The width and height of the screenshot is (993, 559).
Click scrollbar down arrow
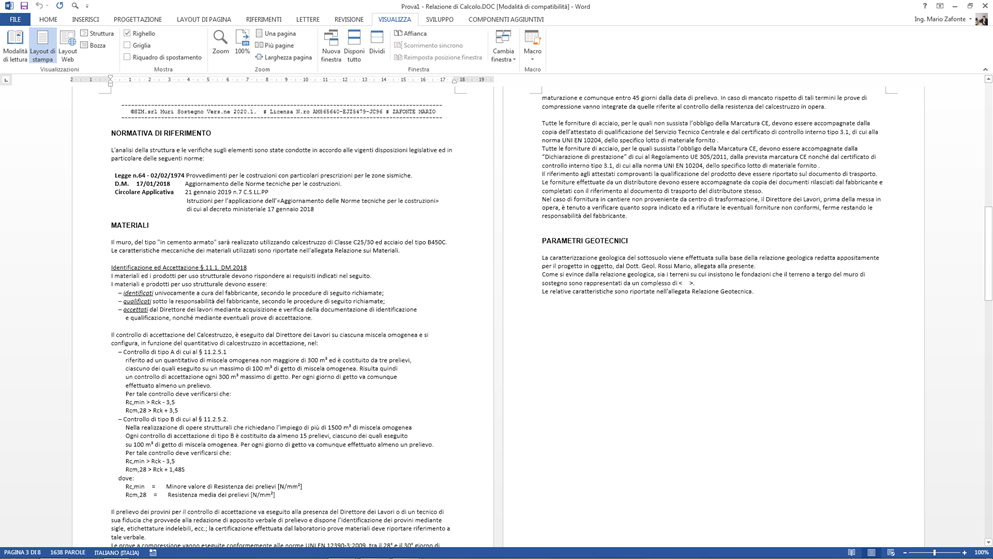pyautogui.click(x=988, y=543)
